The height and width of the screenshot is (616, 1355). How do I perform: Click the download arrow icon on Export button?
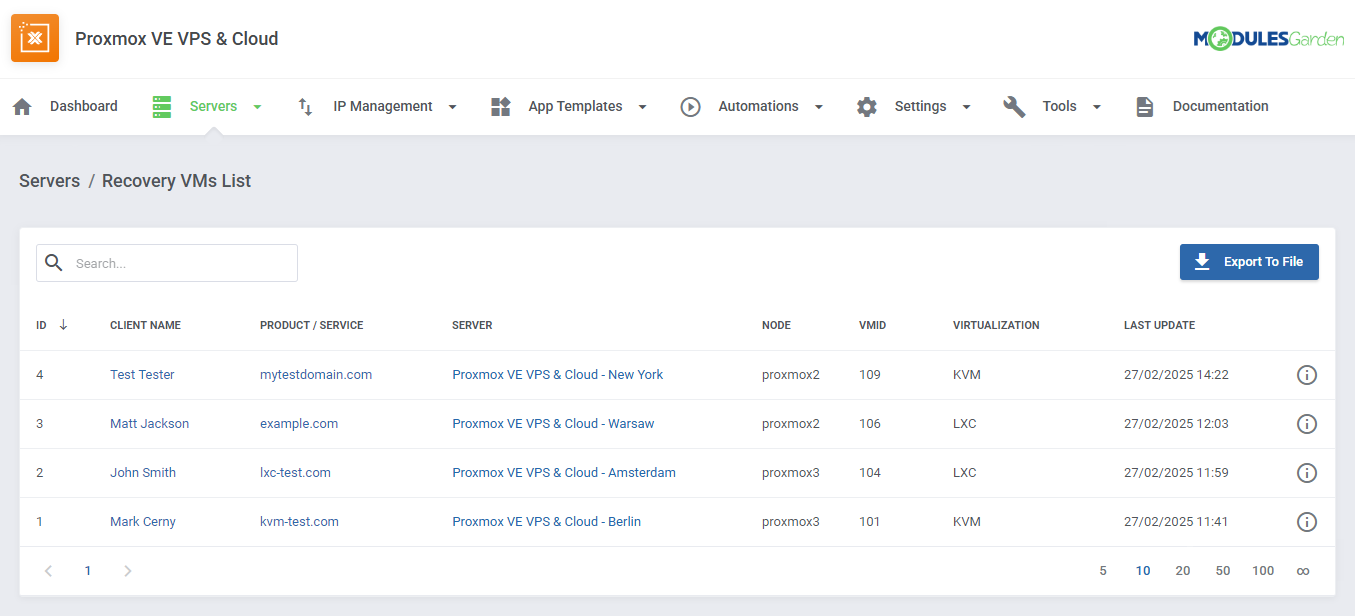click(x=1203, y=261)
